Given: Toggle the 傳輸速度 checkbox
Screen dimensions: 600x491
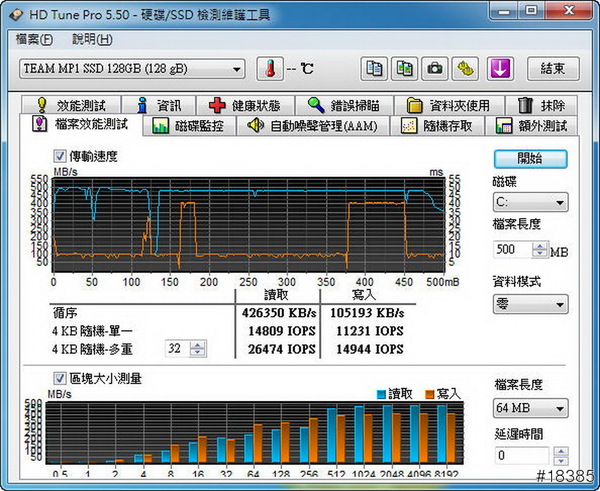Looking at the screenshot, I should (59, 156).
